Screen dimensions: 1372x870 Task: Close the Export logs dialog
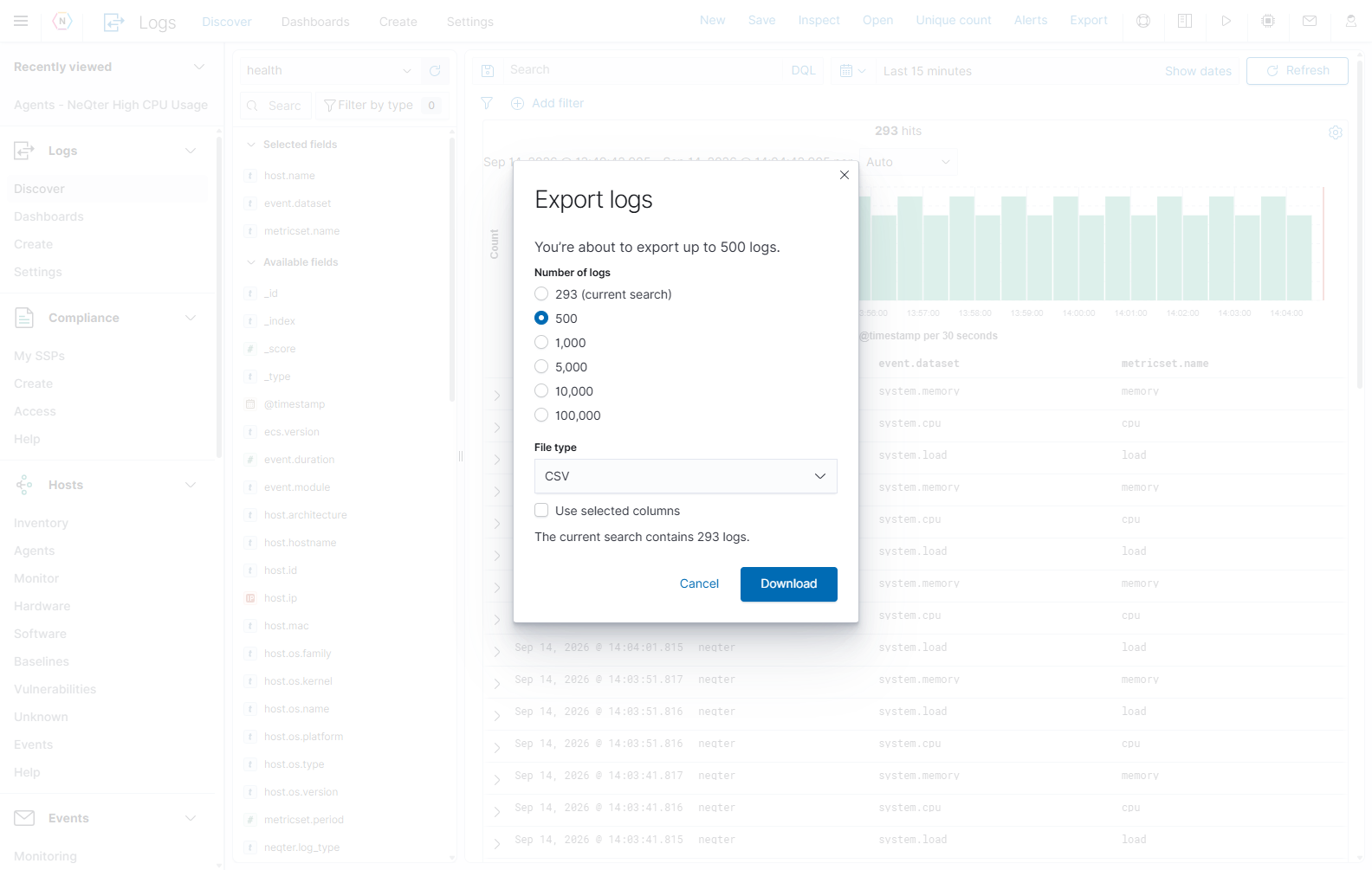(x=845, y=175)
